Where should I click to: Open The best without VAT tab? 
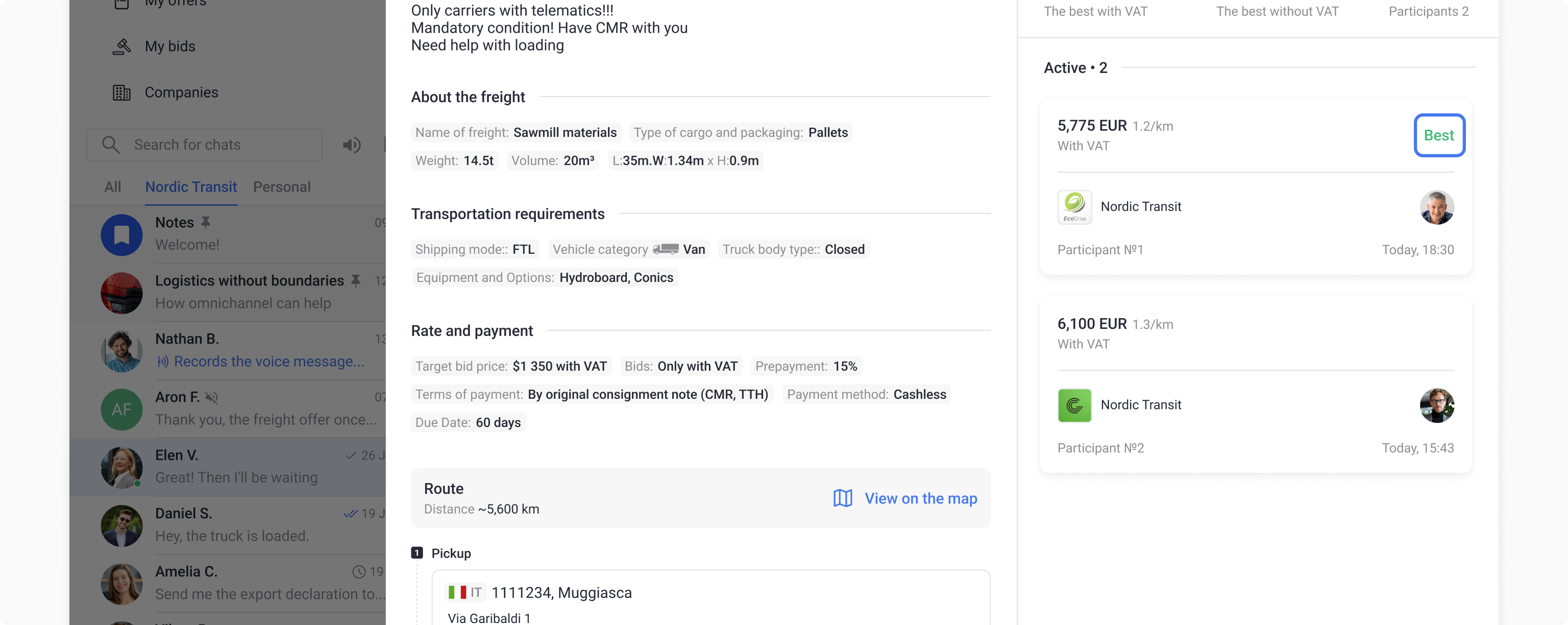point(1277,12)
